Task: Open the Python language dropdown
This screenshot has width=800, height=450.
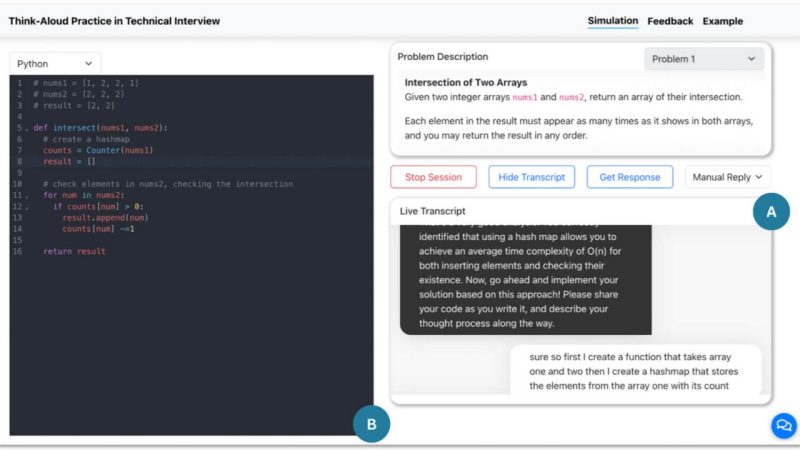Action: click(55, 63)
